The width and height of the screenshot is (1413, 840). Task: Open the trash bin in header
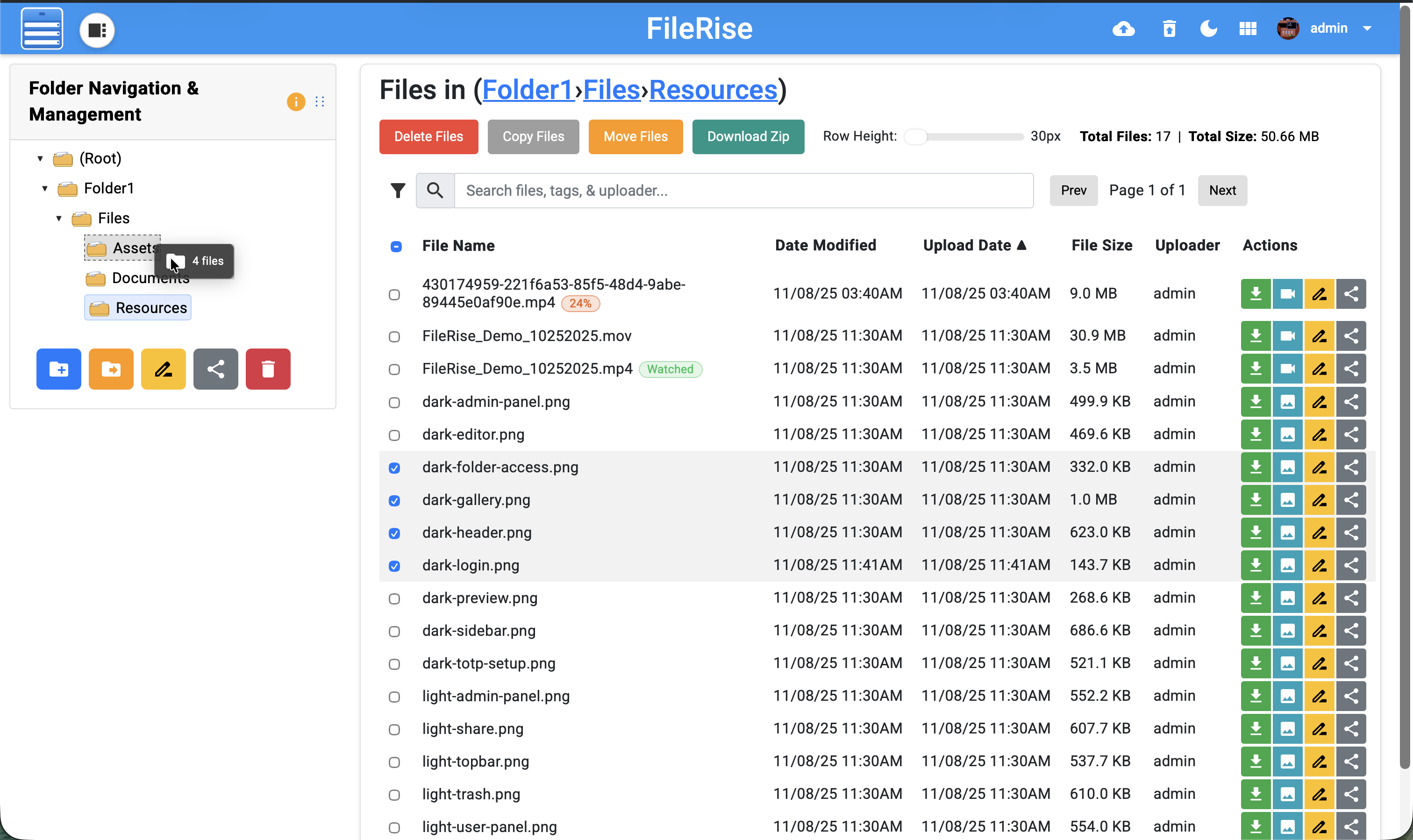(x=1169, y=29)
